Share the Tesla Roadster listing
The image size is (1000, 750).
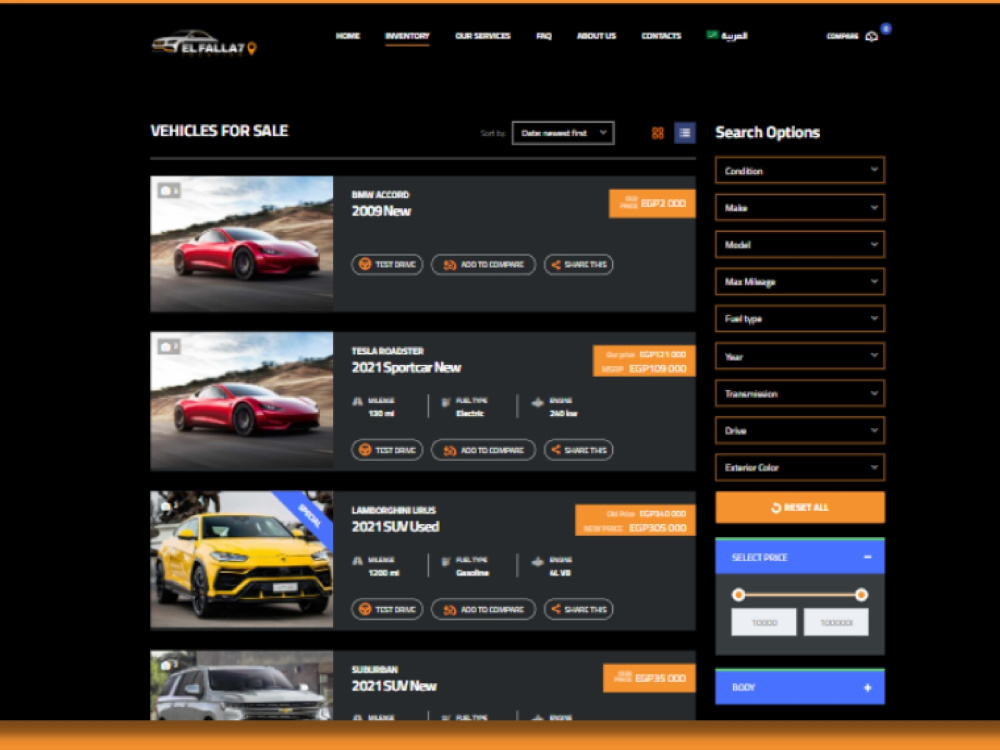(578, 450)
